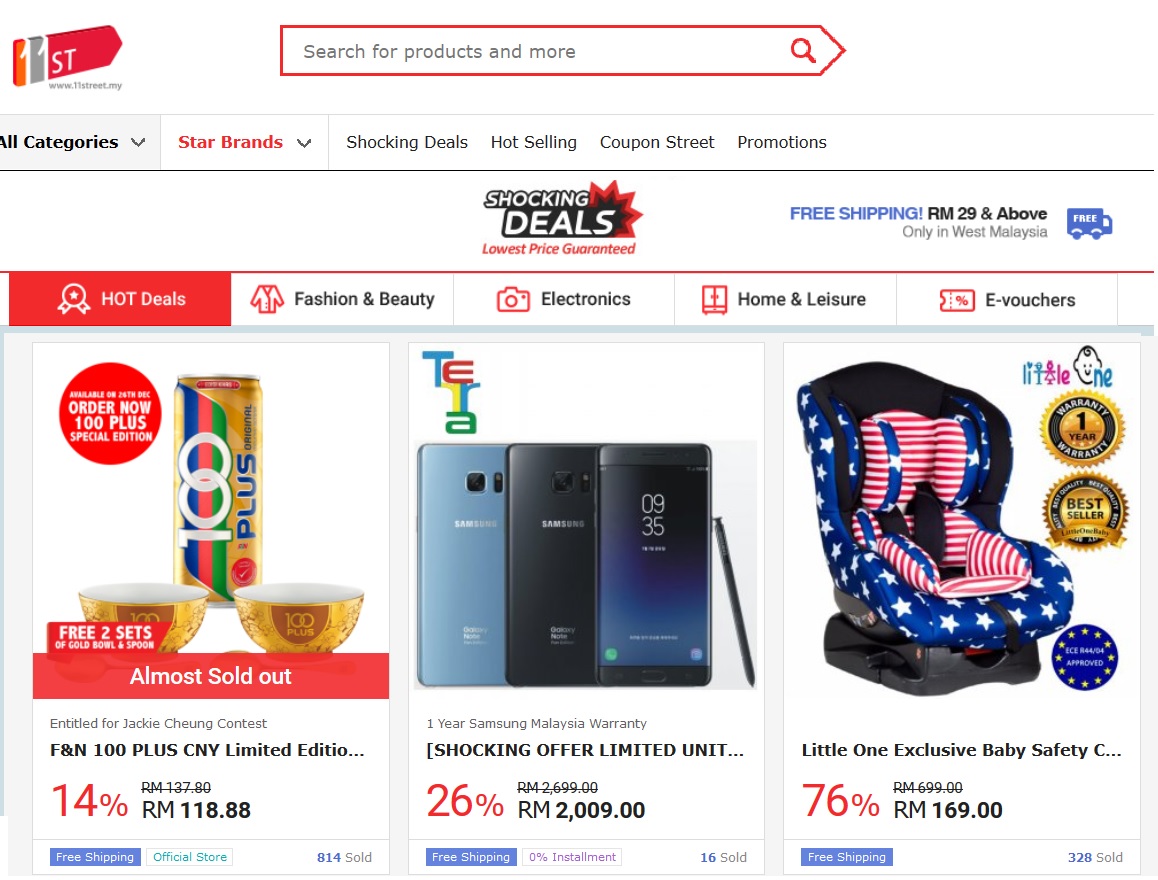This screenshot has width=1158, height=880.
Task: Click the Shocking Deals banner logo
Action: tap(560, 219)
